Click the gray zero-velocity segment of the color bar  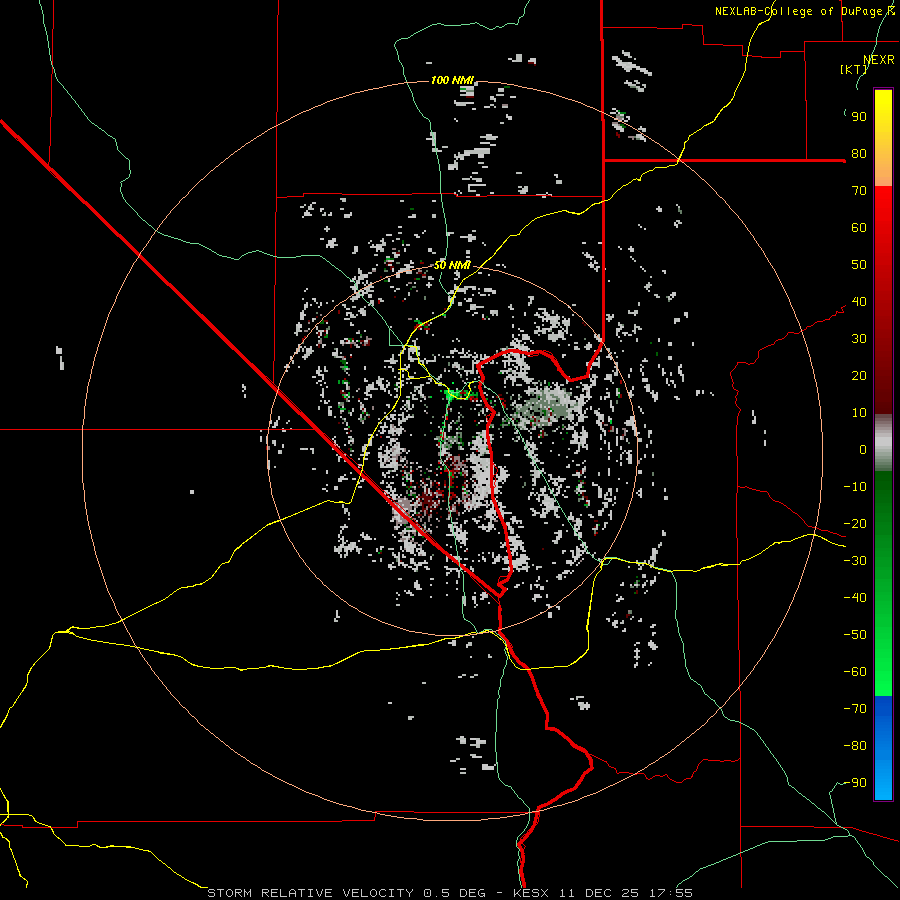click(883, 443)
